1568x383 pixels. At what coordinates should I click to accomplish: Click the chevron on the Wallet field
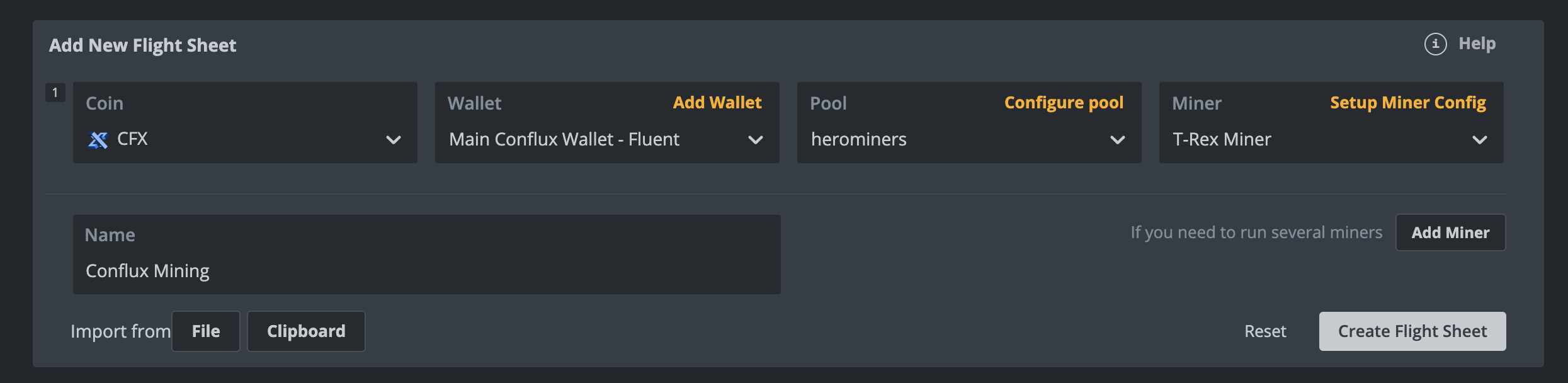point(756,140)
